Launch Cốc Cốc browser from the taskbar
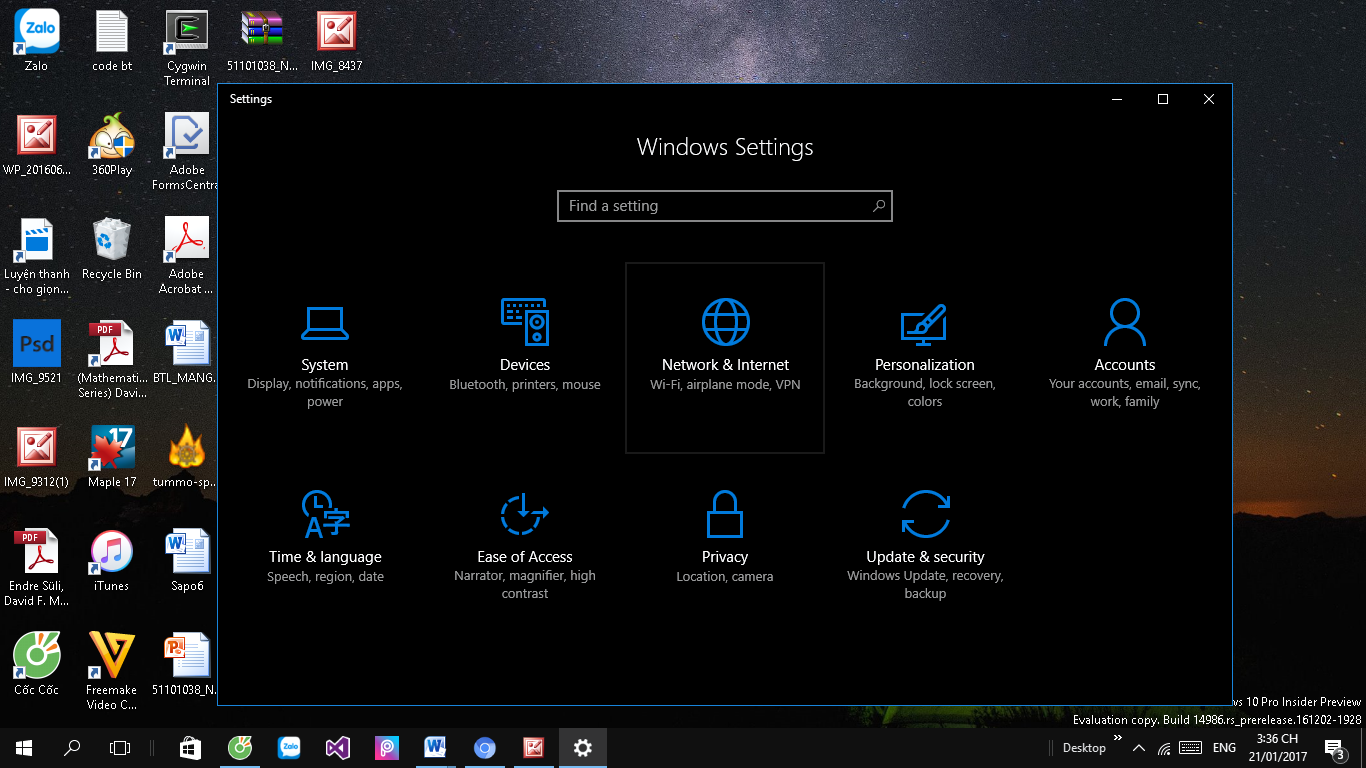The height and width of the screenshot is (768, 1366). (x=240, y=747)
